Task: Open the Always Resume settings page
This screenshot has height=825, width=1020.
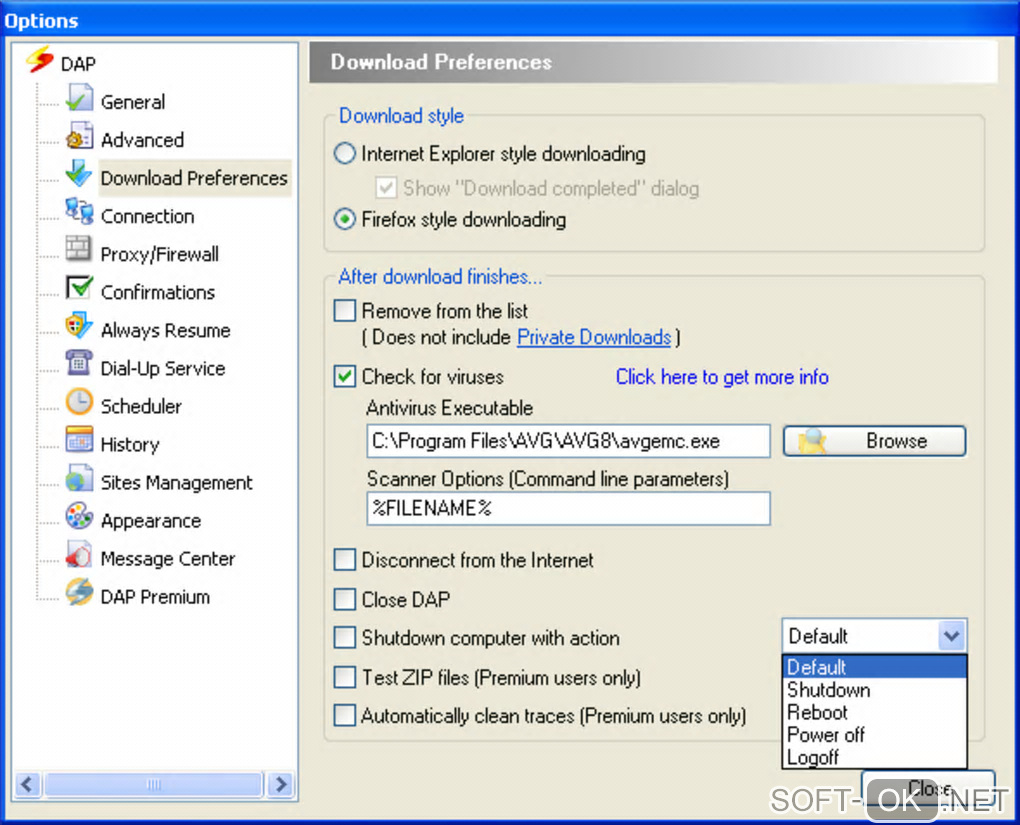Action: point(165,330)
